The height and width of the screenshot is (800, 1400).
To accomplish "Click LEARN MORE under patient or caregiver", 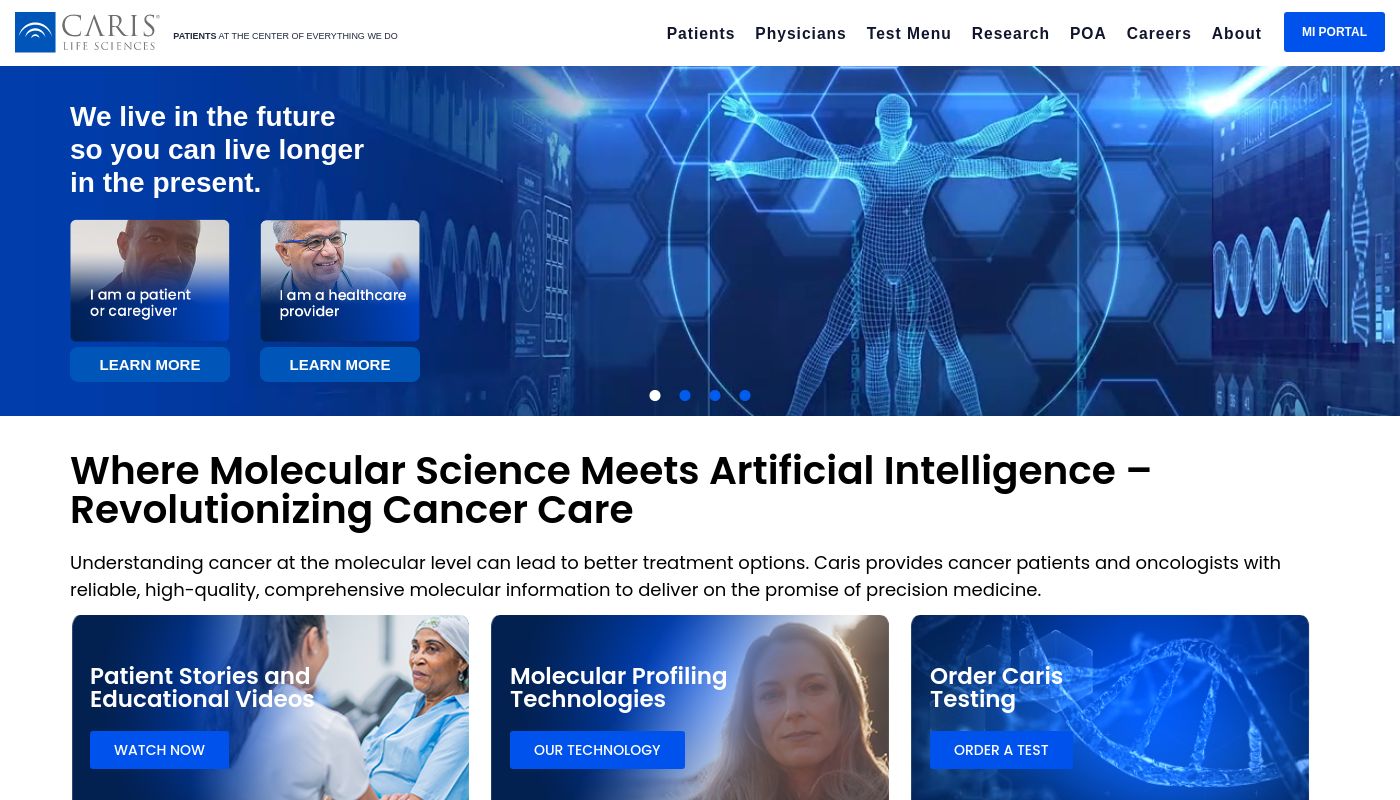I will [150, 365].
